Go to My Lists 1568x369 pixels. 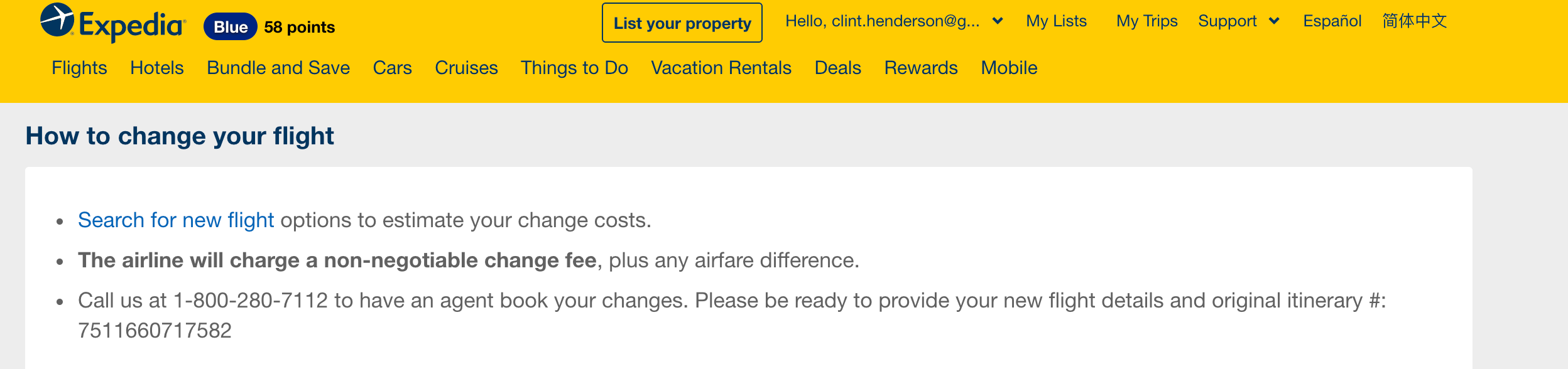tap(1056, 21)
